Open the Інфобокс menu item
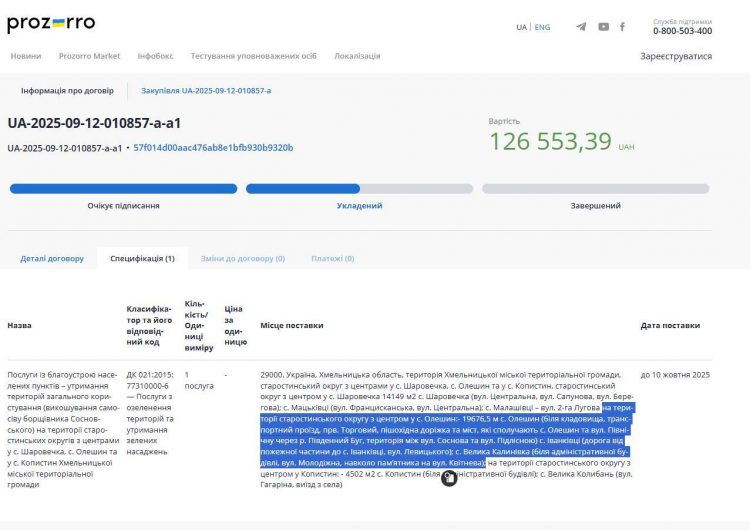Screen dimensions: 750x530 click(x=155, y=56)
